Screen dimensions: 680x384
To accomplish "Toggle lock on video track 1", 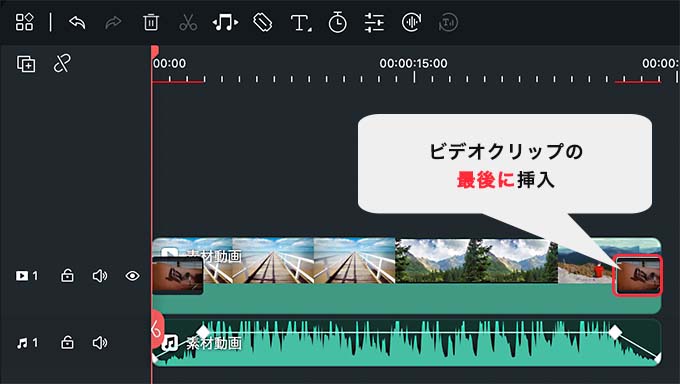I will pos(67,275).
